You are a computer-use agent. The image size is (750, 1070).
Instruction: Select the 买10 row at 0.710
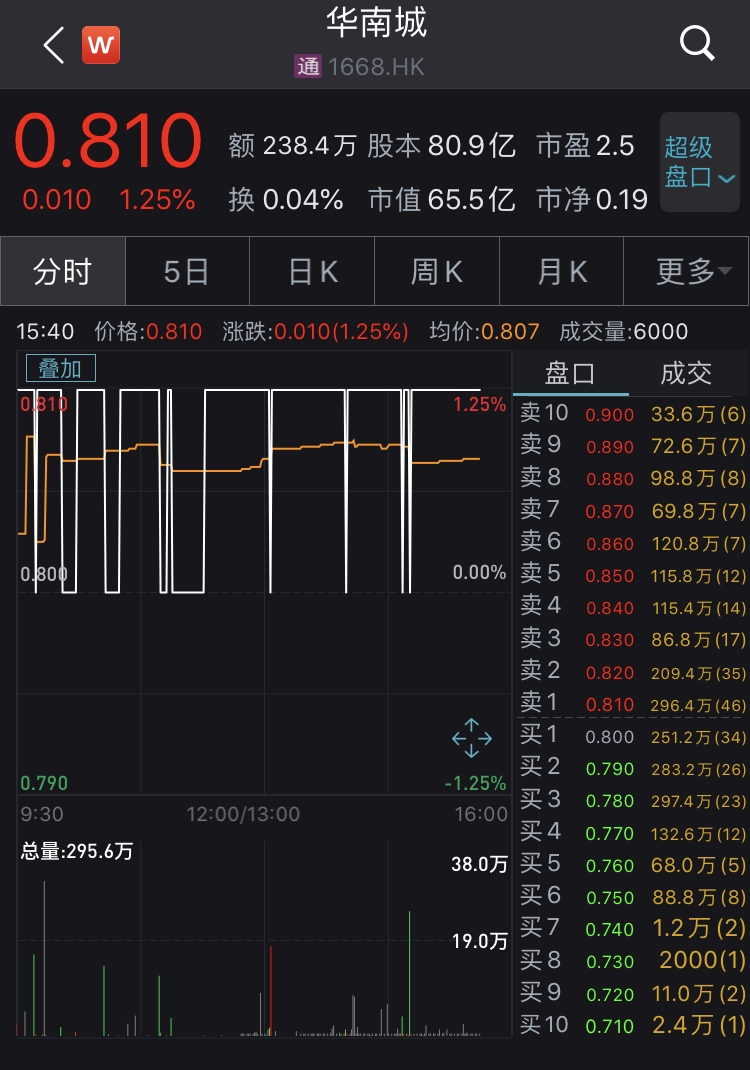click(632, 1025)
